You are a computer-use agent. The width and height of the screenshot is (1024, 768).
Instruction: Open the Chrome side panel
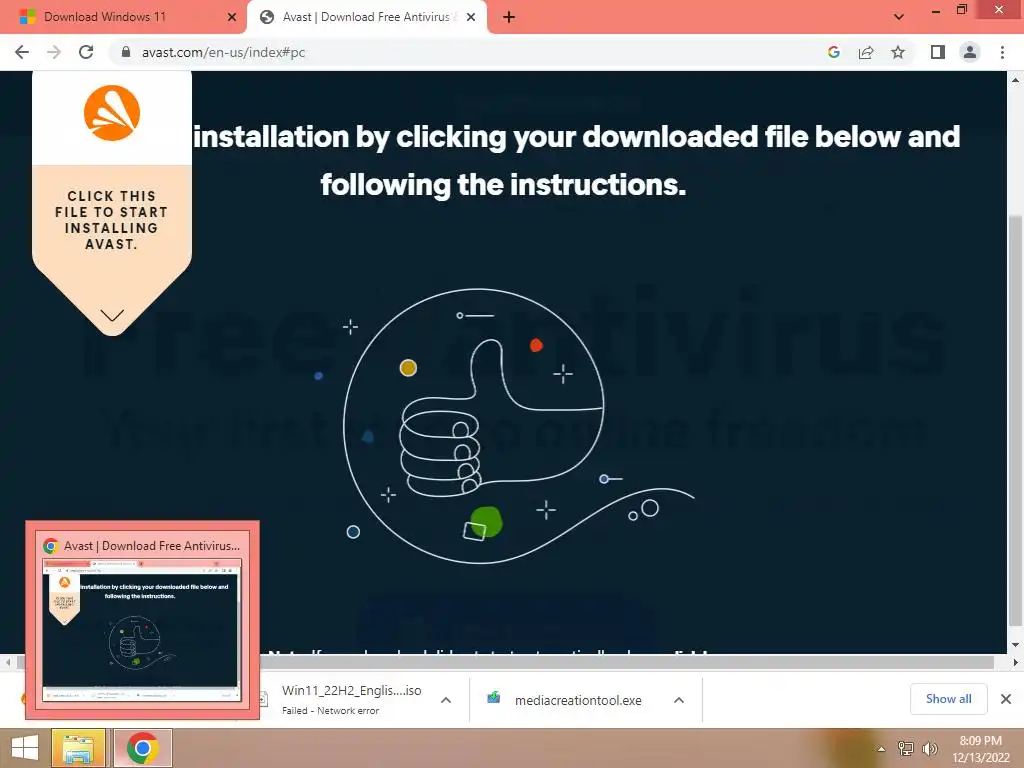click(x=938, y=52)
